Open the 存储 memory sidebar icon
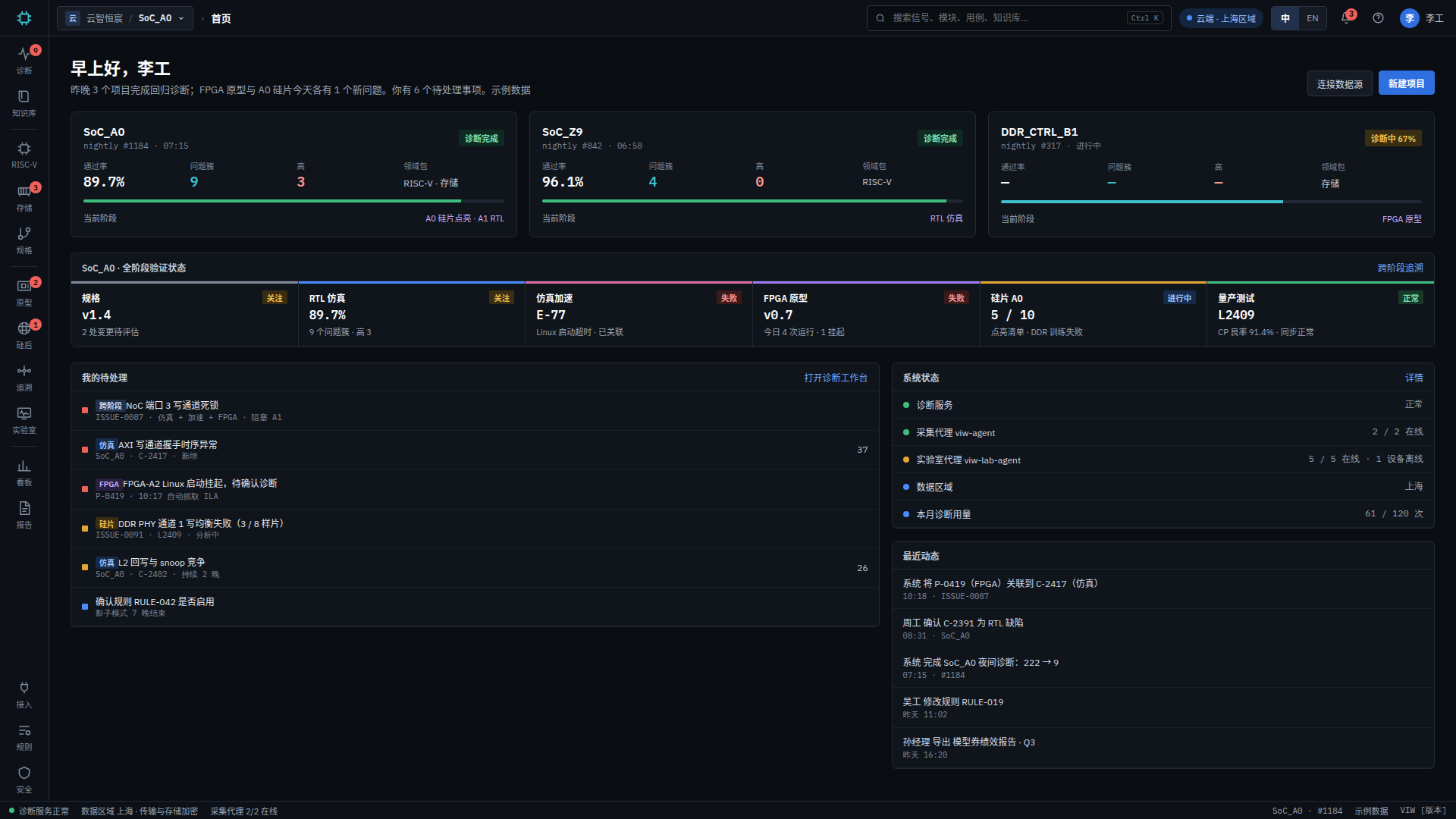The height and width of the screenshot is (819, 1456). click(24, 197)
